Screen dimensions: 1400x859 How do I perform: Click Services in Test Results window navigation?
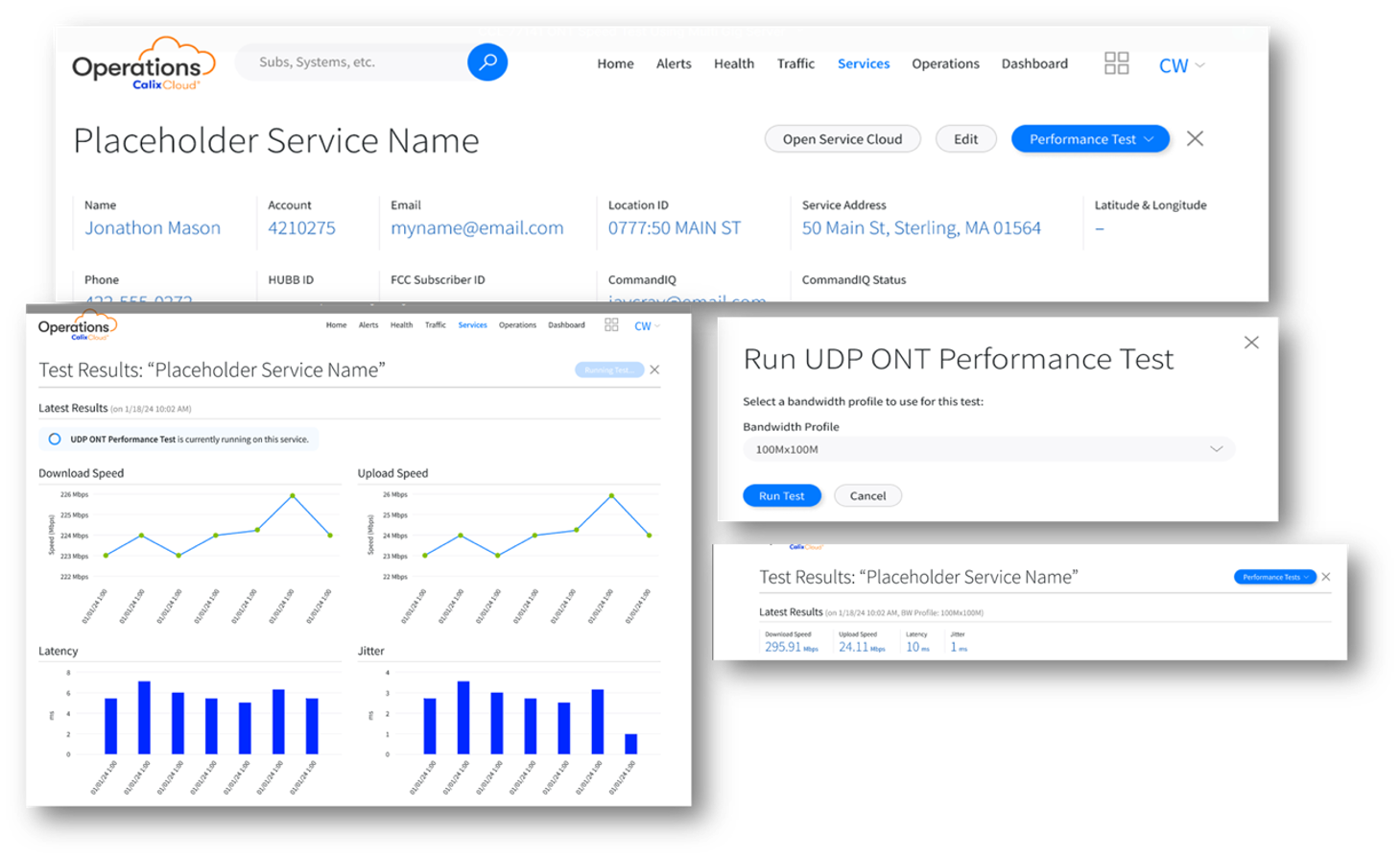472,325
